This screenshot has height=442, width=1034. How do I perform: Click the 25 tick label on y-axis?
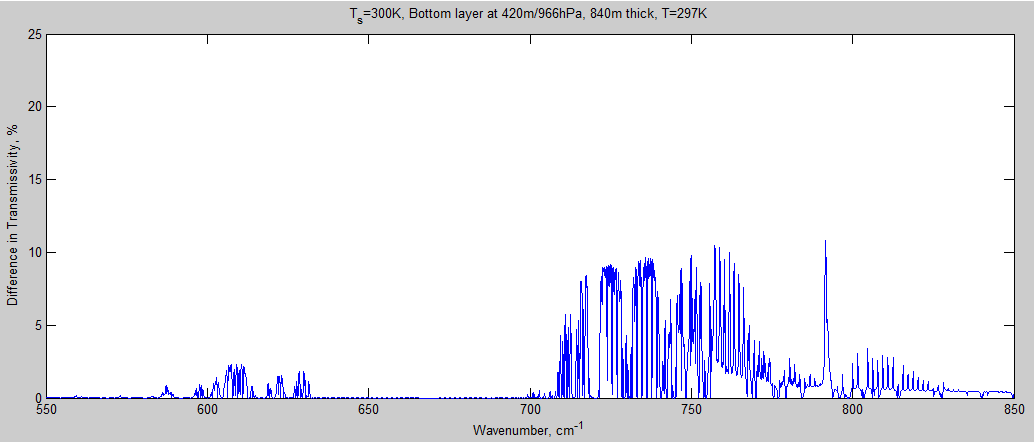click(x=34, y=34)
